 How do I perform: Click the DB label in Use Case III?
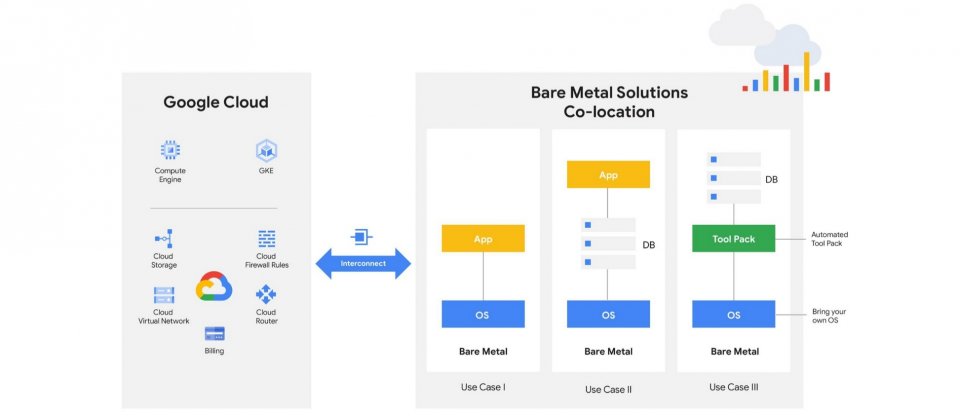771,180
